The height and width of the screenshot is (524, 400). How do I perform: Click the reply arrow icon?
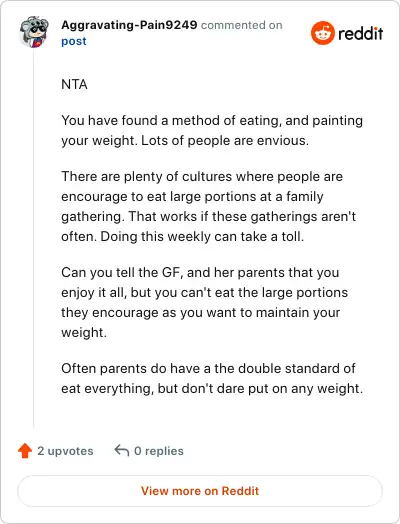[122, 450]
